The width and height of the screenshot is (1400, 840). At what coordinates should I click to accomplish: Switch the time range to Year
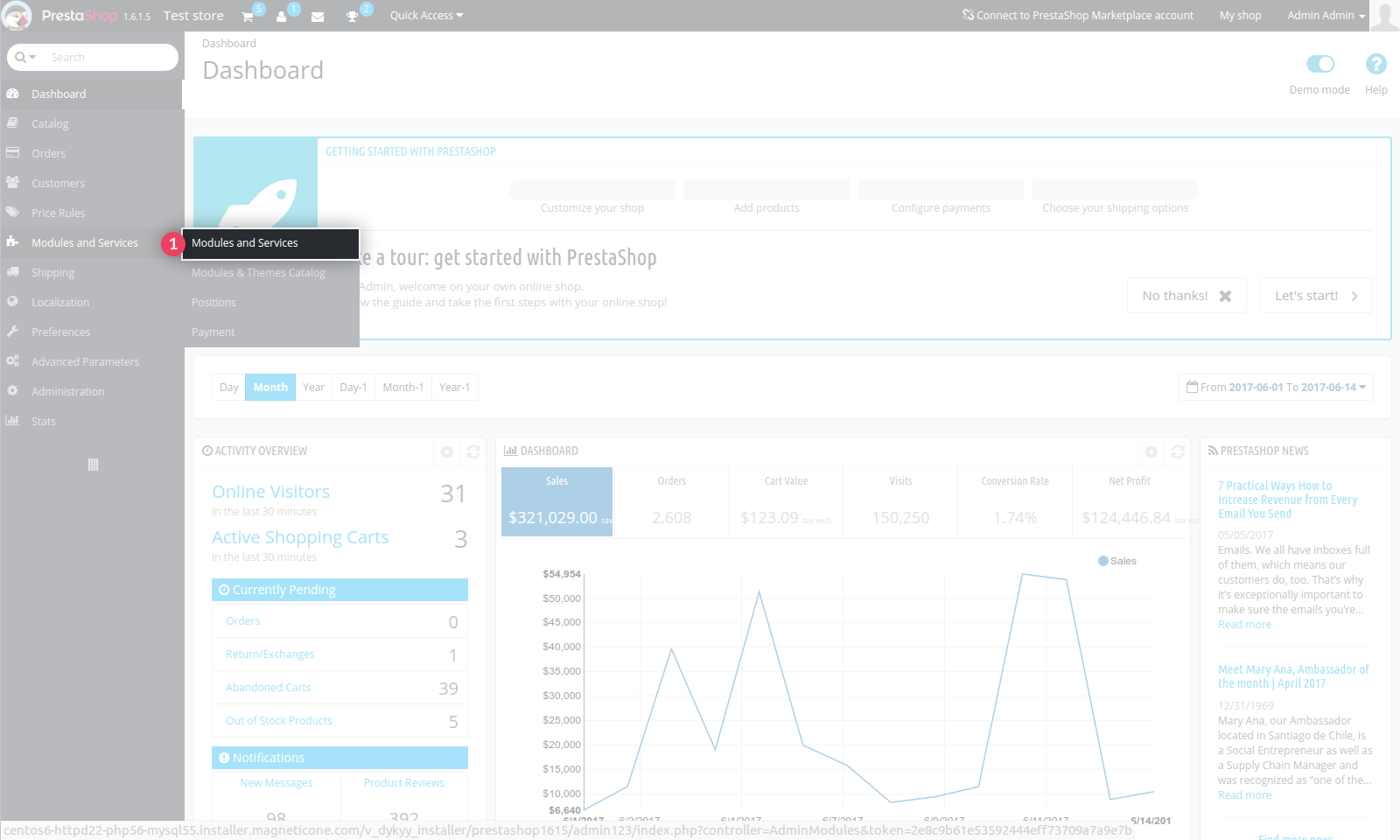coord(313,388)
